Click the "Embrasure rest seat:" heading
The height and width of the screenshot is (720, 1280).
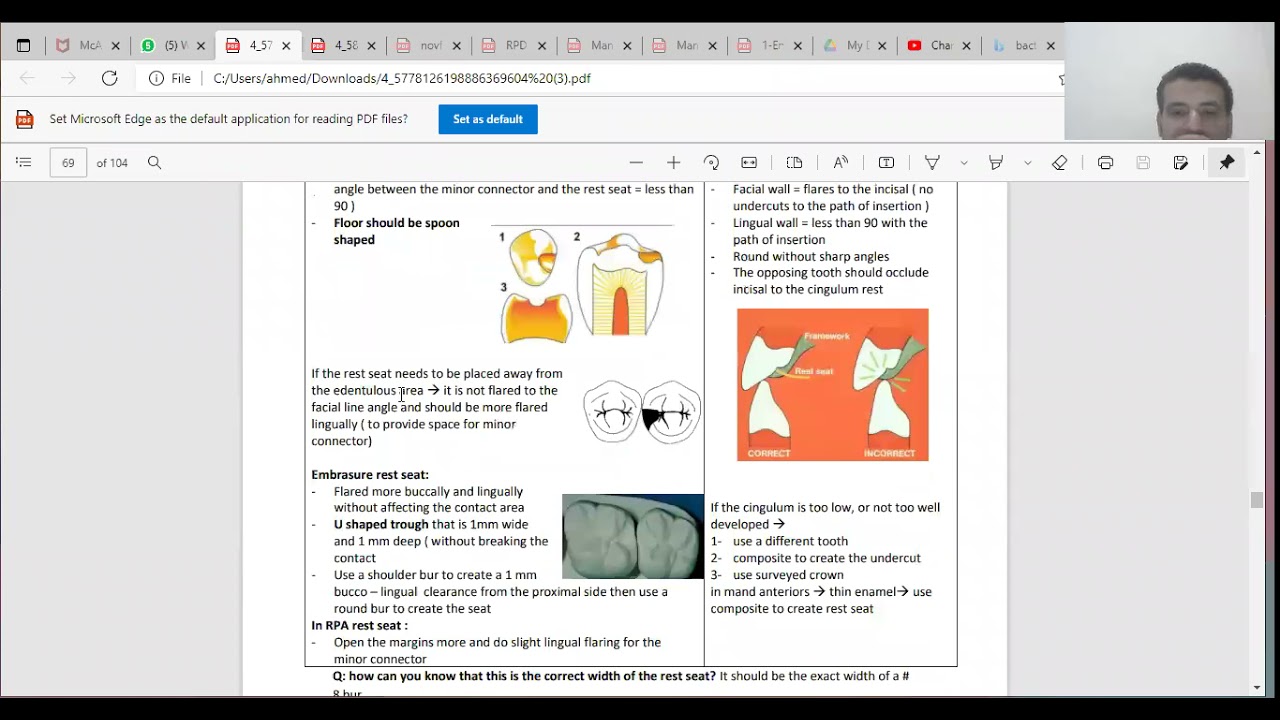370,475
